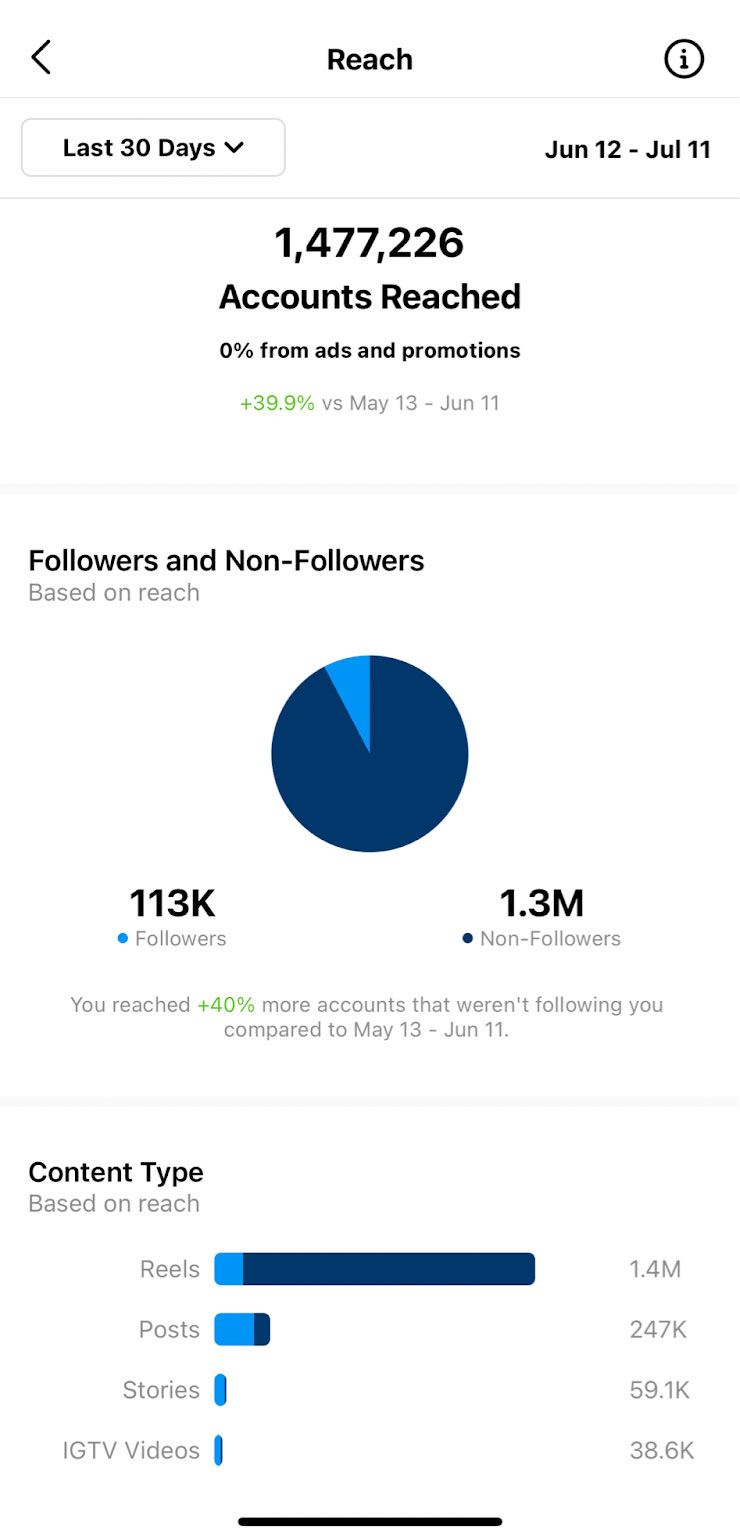
Task: Tap the Posts reach bar
Action: [x=242, y=1330]
